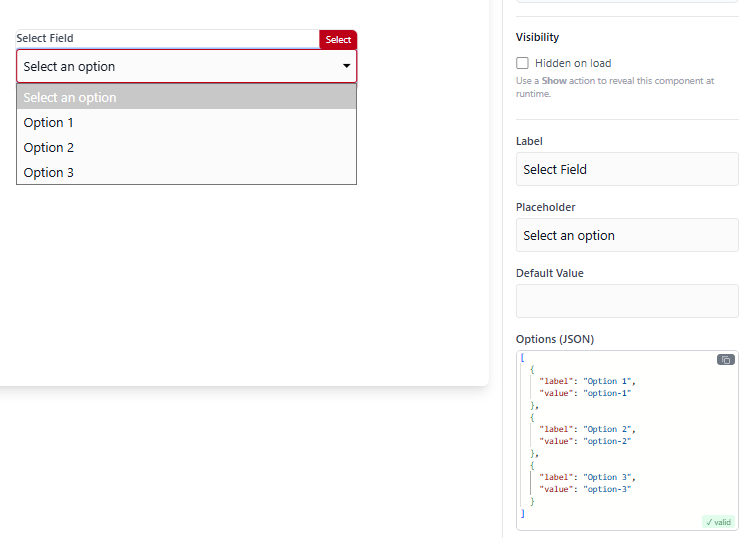Click the "option-3" value in JSON editor
Viewport: 748px width, 538px height.
tap(607, 489)
